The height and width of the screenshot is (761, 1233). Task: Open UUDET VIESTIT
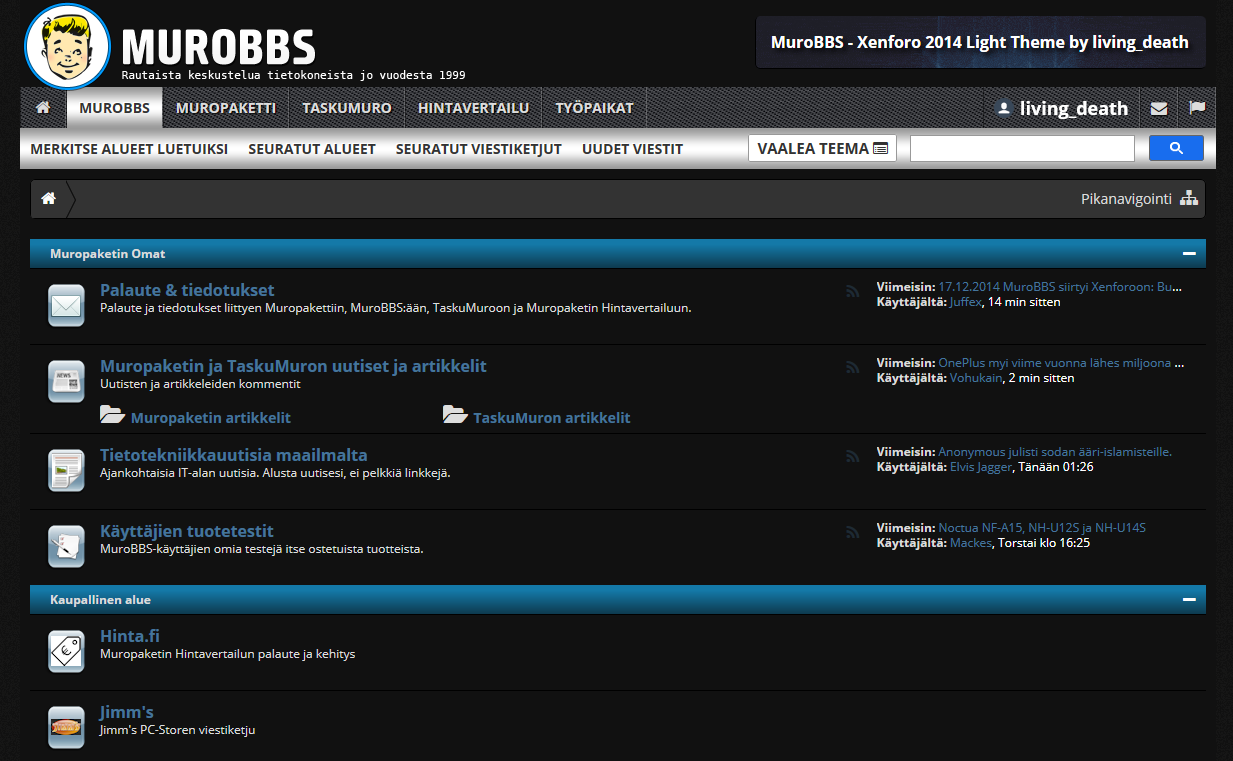coord(632,149)
